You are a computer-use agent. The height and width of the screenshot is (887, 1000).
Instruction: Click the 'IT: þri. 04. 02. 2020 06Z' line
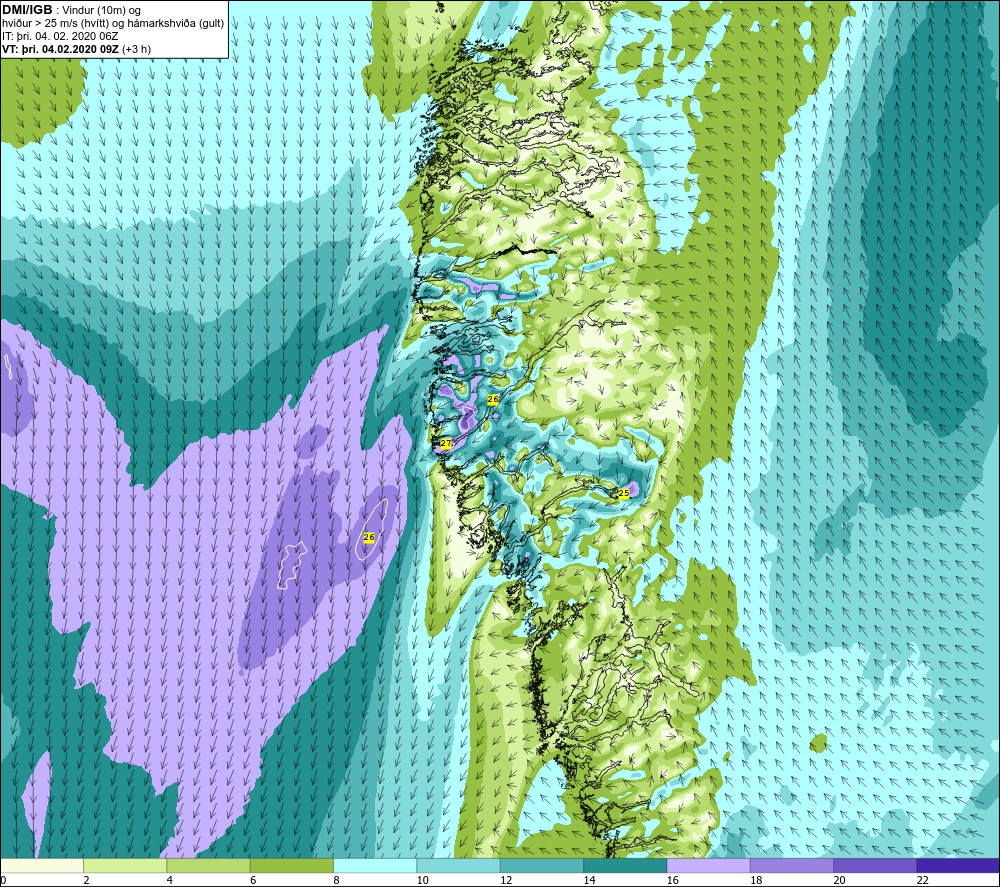click(x=60, y=36)
